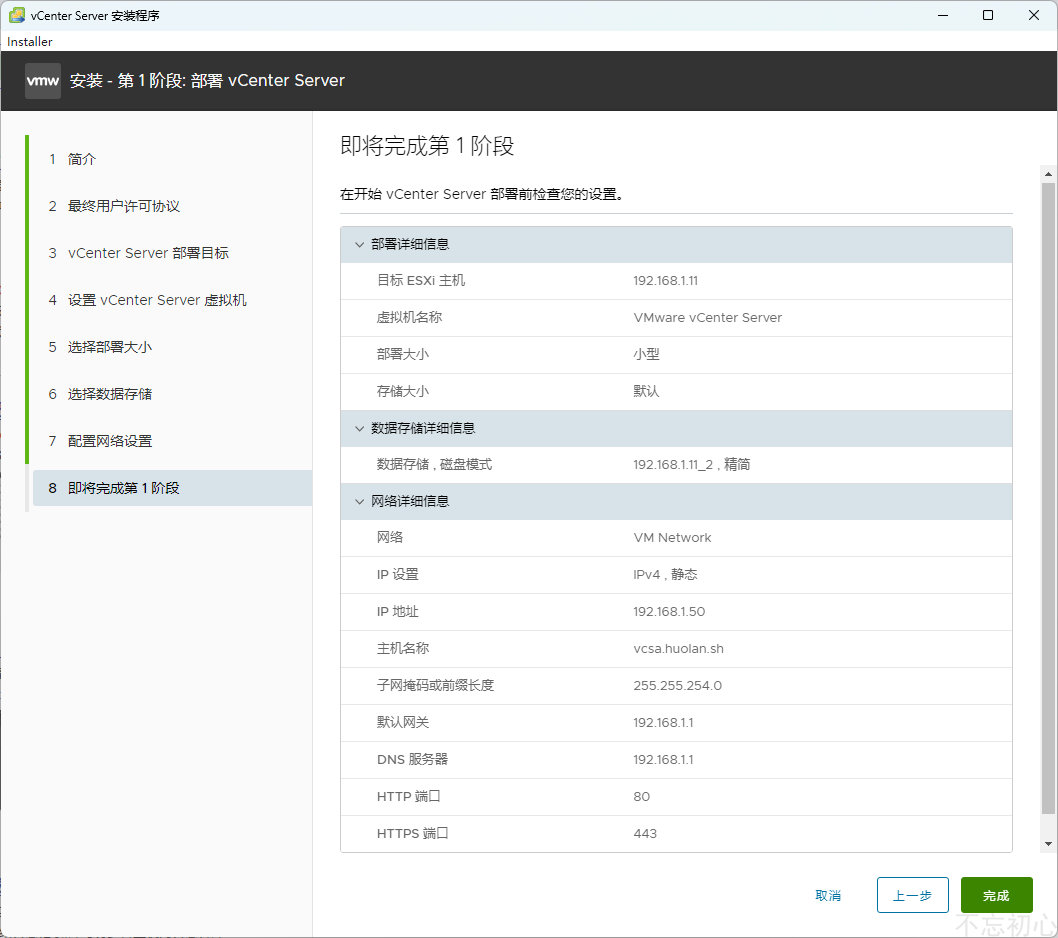The image size is (1058, 938).
Task: Click the IP setting value IPv4，静态
Action: coord(665,575)
